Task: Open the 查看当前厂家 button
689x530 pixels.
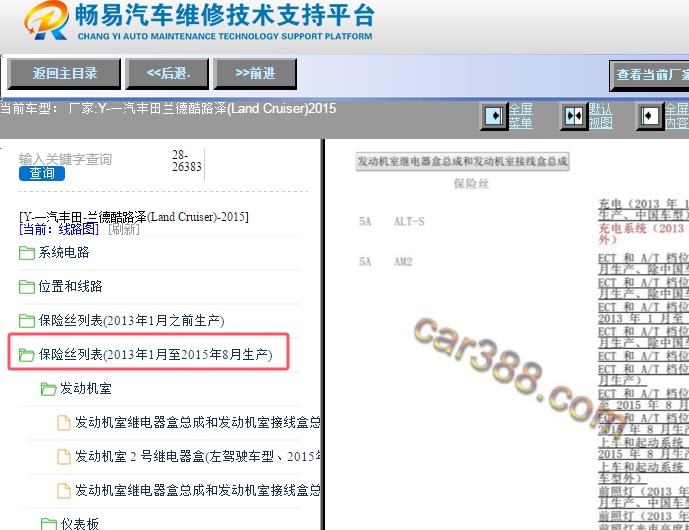Action: [x=649, y=75]
